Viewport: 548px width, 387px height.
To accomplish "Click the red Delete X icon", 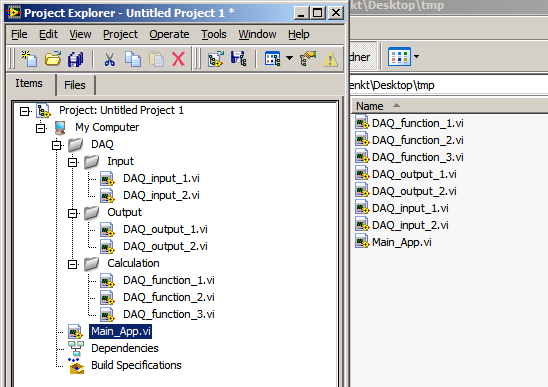I will [179, 59].
